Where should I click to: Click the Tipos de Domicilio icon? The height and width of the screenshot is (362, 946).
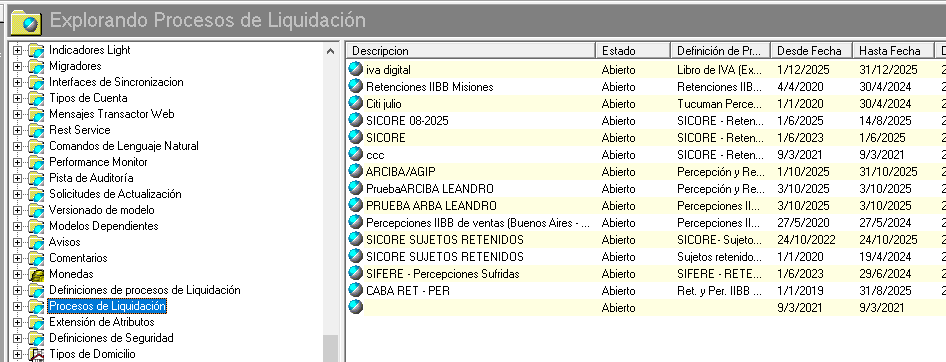[36, 354]
